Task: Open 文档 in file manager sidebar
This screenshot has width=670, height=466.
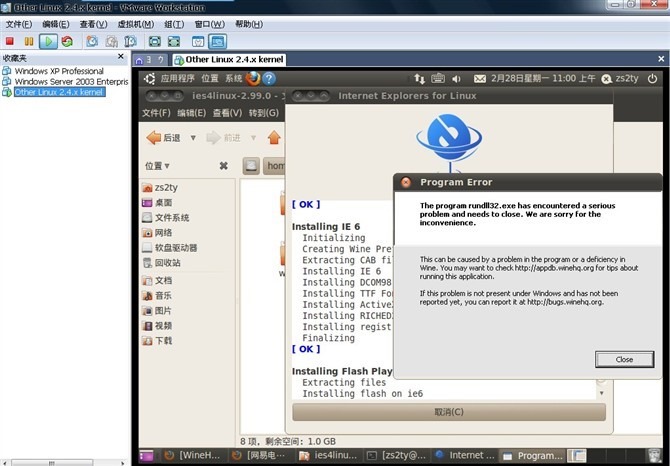Action: pos(157,281)
